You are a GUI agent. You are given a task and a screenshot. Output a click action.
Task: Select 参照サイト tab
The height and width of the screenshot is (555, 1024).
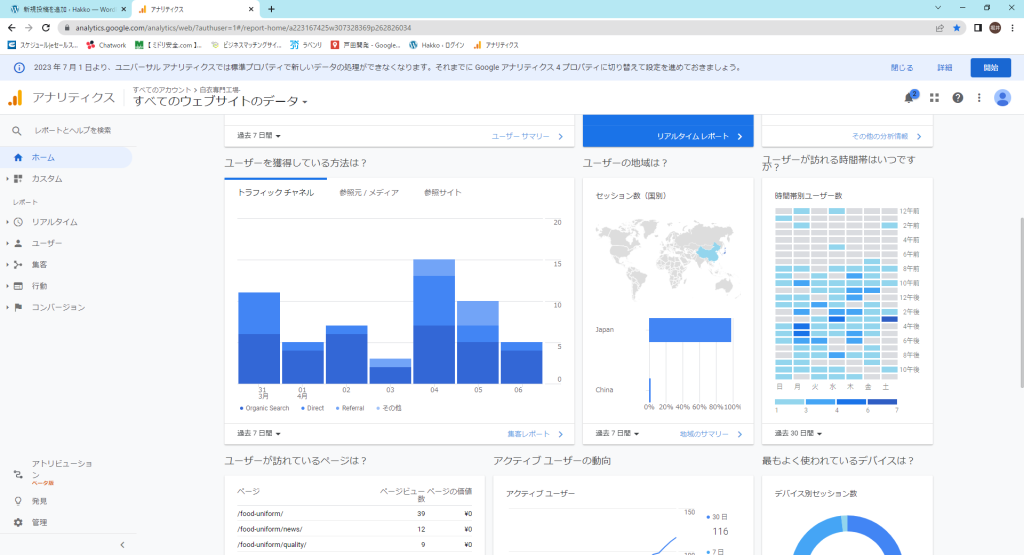pyautogui.click(x=443, y=193)
